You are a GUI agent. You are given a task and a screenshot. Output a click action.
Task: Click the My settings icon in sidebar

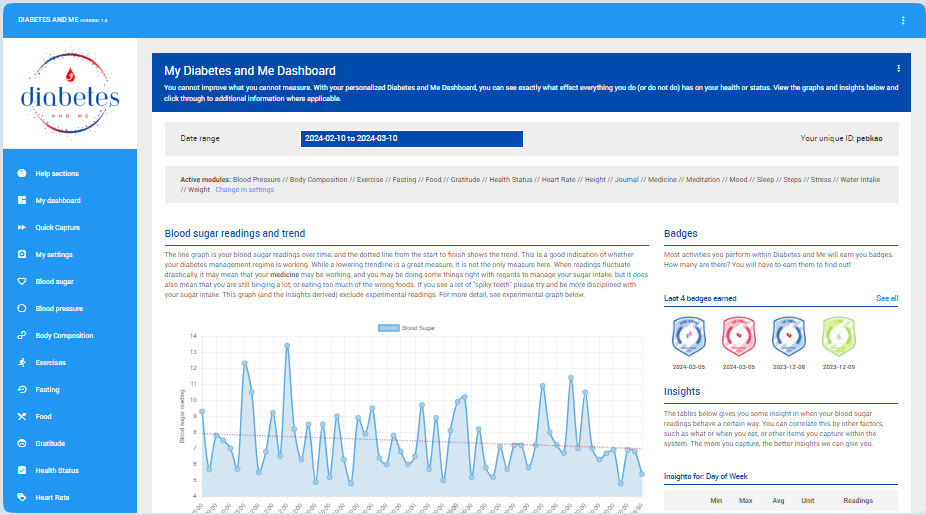point(22,254)
